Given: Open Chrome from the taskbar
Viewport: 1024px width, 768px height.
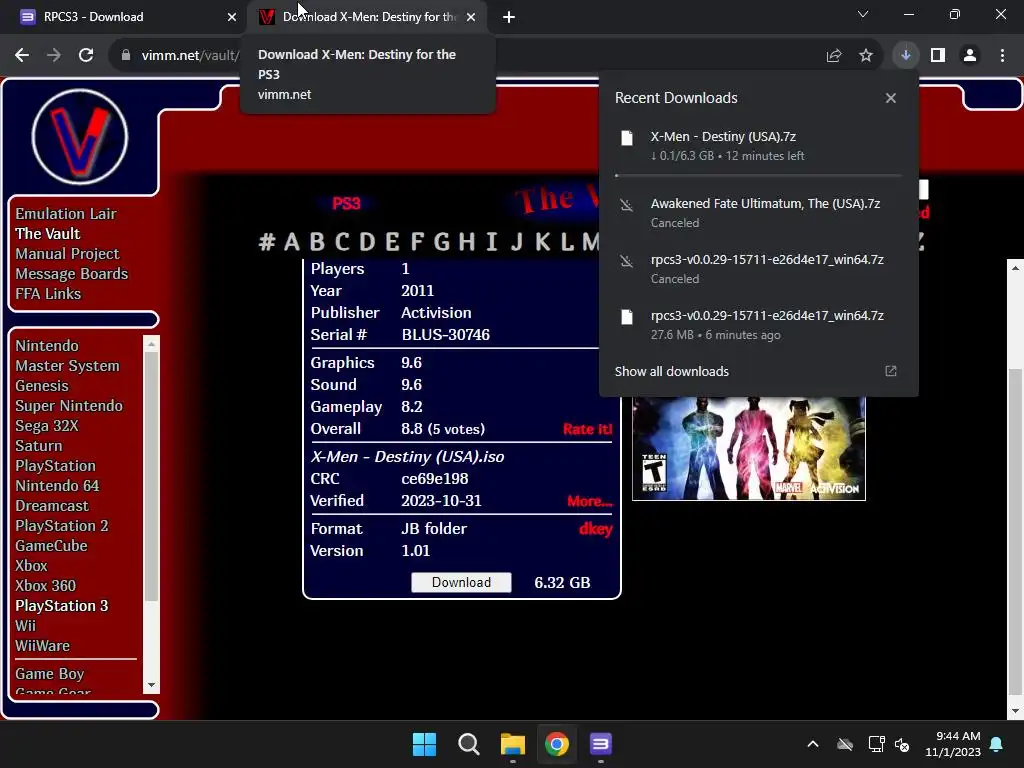Looking at the screenshot, I should [556, 744].
